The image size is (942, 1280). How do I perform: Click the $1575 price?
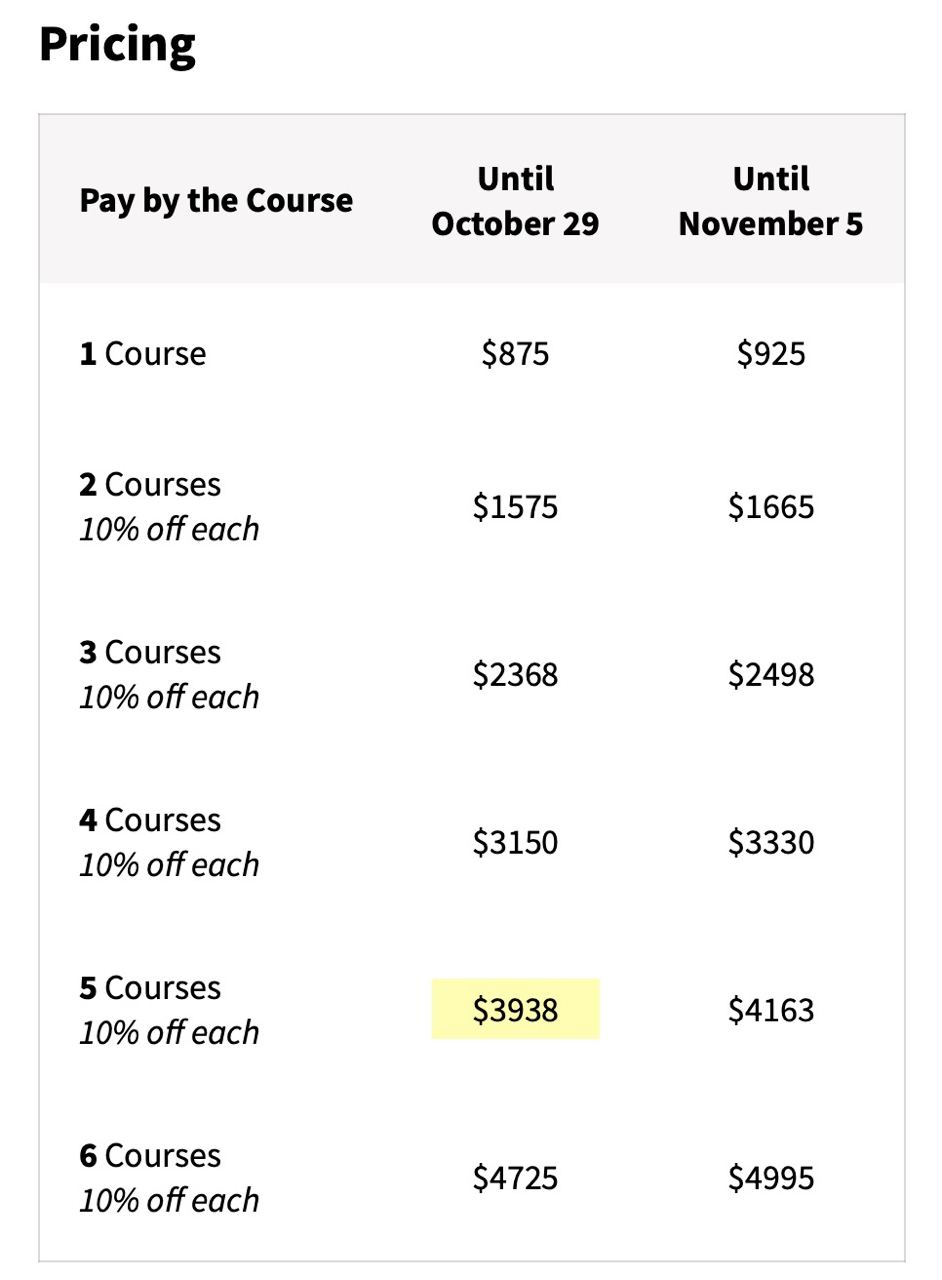click(x=515, y=507)
